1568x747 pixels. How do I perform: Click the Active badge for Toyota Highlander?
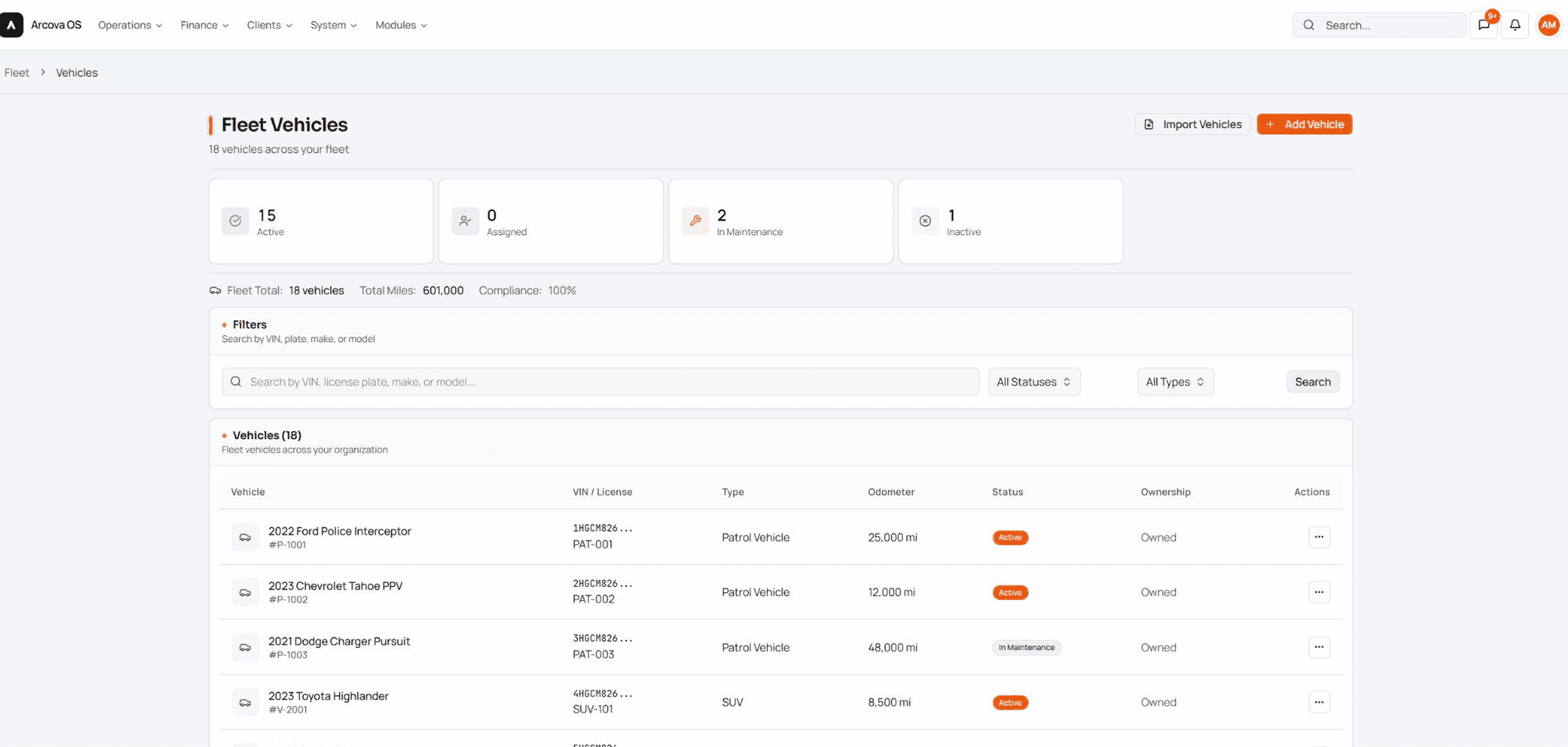coord(1010,703)
